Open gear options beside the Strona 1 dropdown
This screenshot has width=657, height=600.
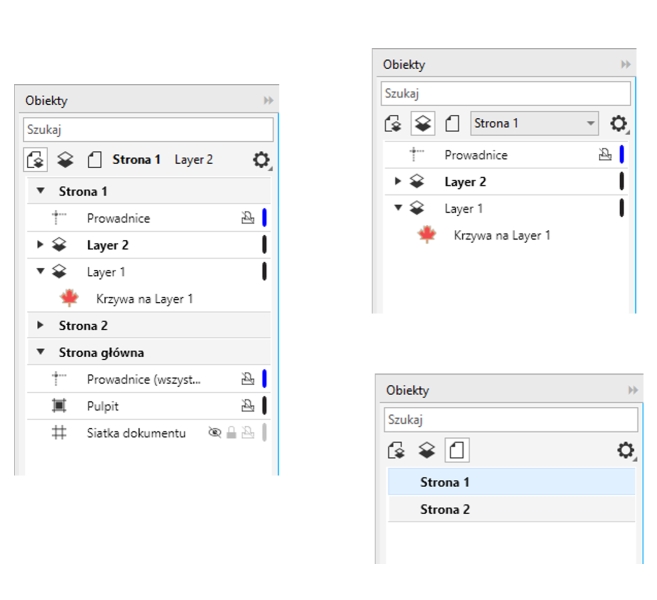(x=619, y=124)
